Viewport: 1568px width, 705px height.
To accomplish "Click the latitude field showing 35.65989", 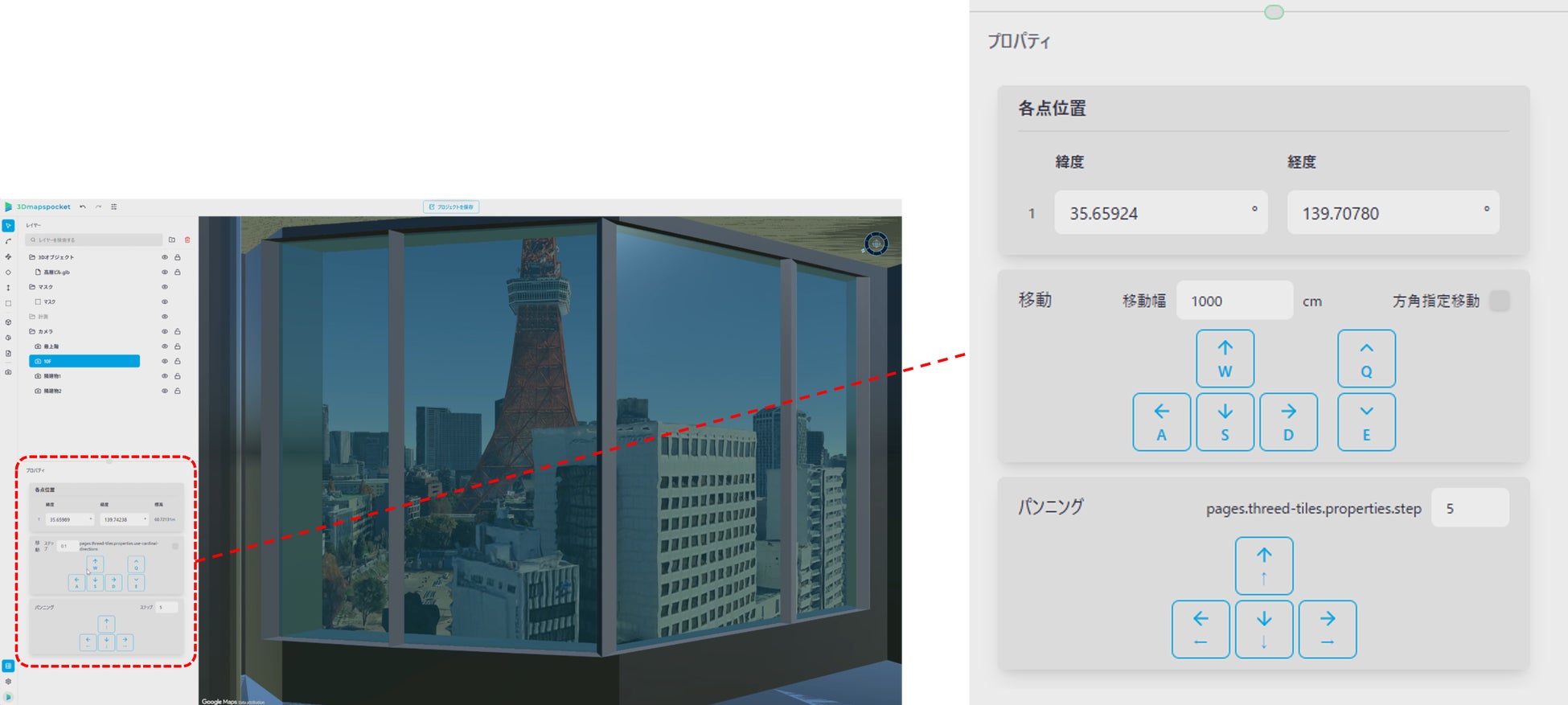I will (x=70, y=519).
